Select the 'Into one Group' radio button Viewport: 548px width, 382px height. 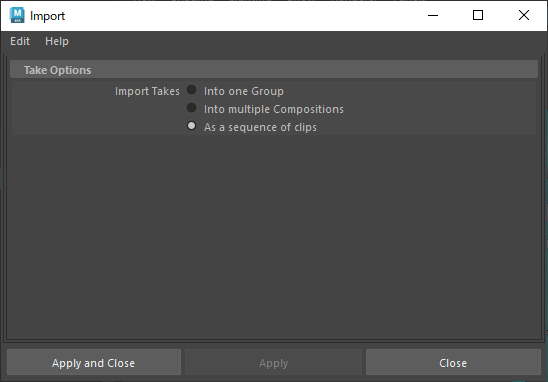(x=191, y=90)
